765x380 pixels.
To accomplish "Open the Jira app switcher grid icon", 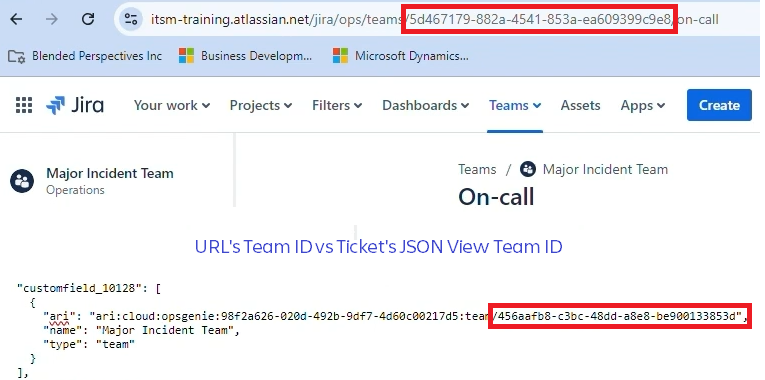I will 24,105.
